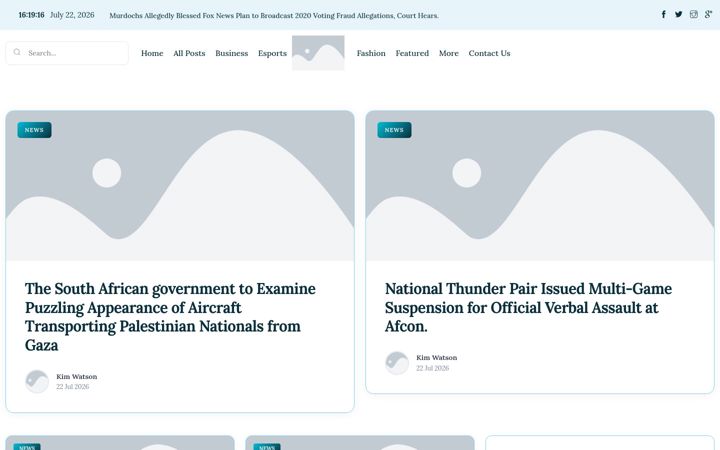720x450 pixels.
Task: Expand the More menu
Action: click(x=449, y=53)
